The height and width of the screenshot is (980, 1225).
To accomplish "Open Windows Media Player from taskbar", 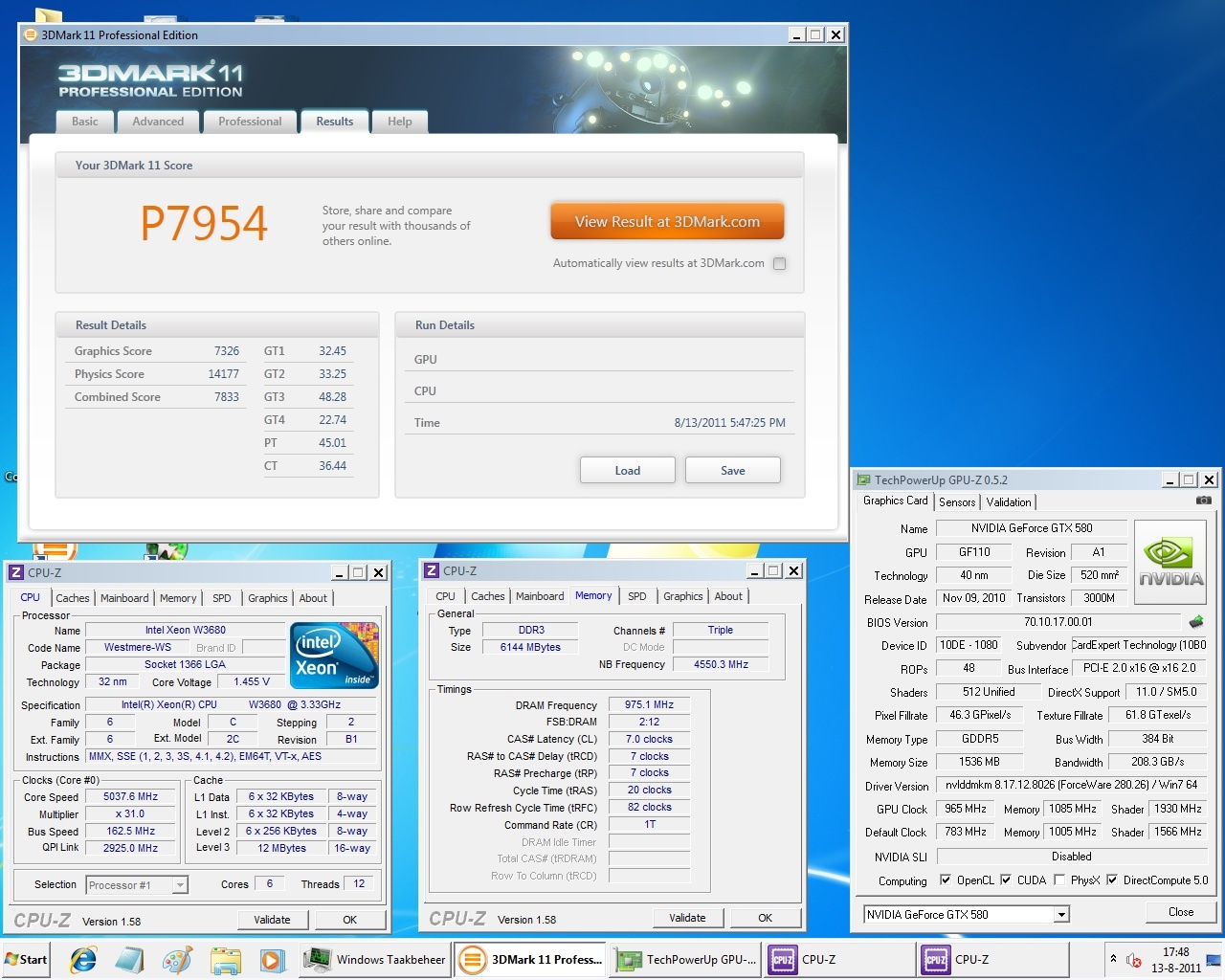I will click(x=272, y=960).
